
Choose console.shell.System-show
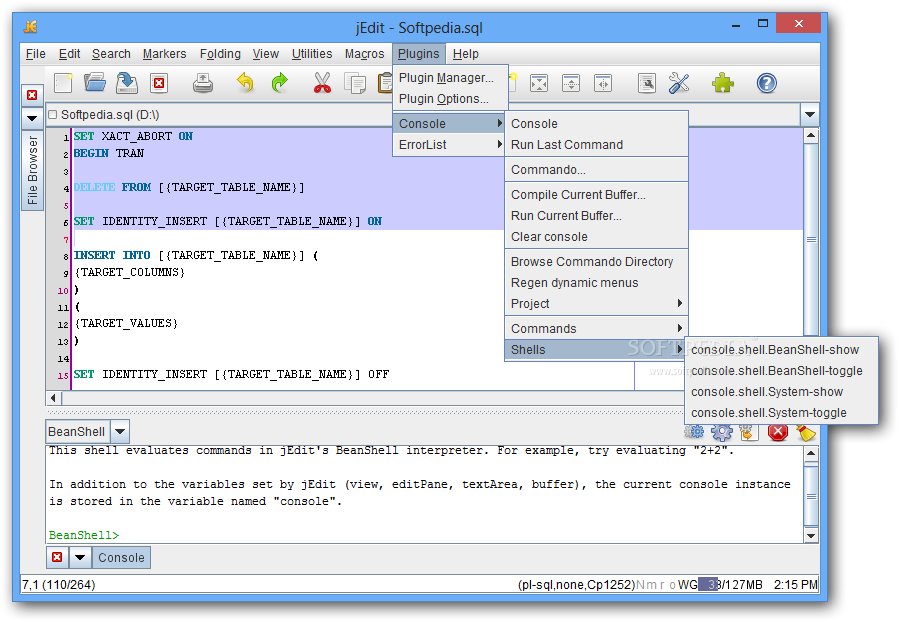click(781, 392)
